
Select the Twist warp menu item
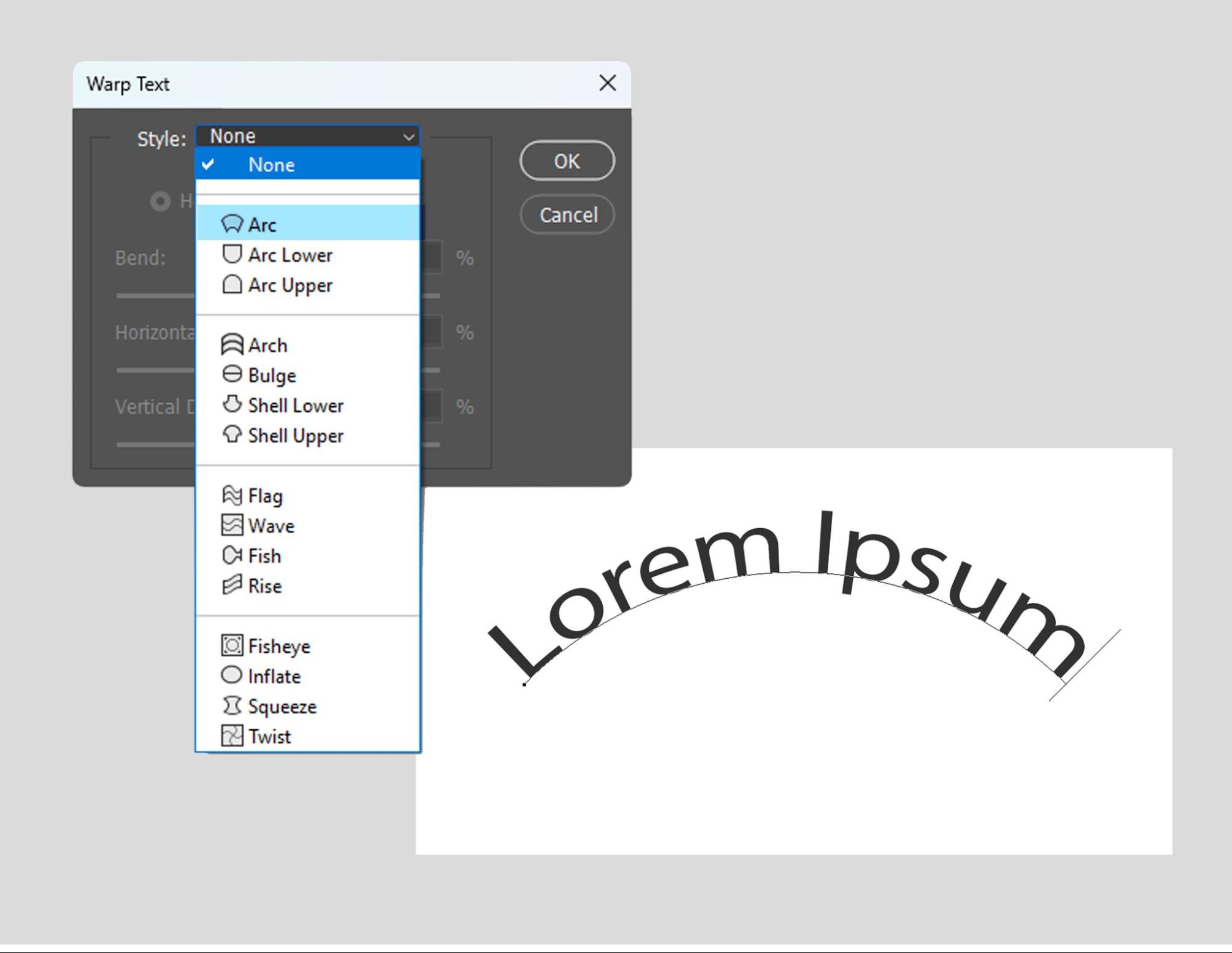click(x=268, y=736)
